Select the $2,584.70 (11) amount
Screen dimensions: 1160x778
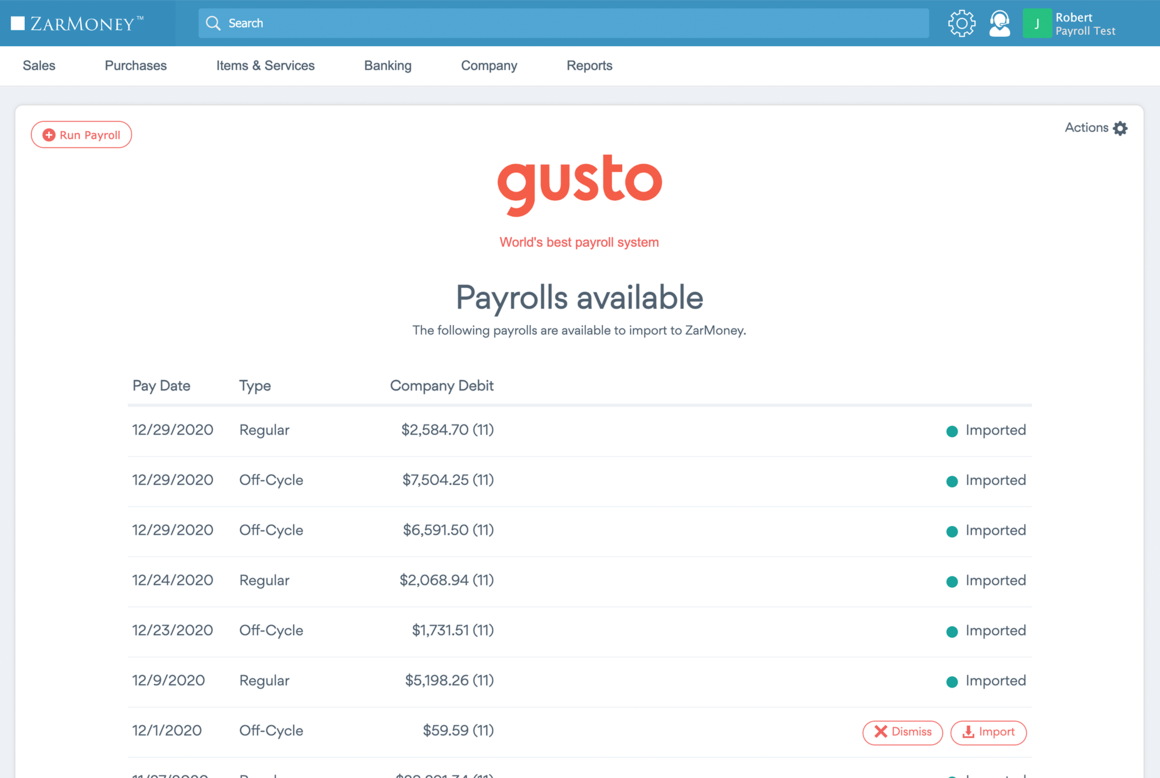pos(448,430)
